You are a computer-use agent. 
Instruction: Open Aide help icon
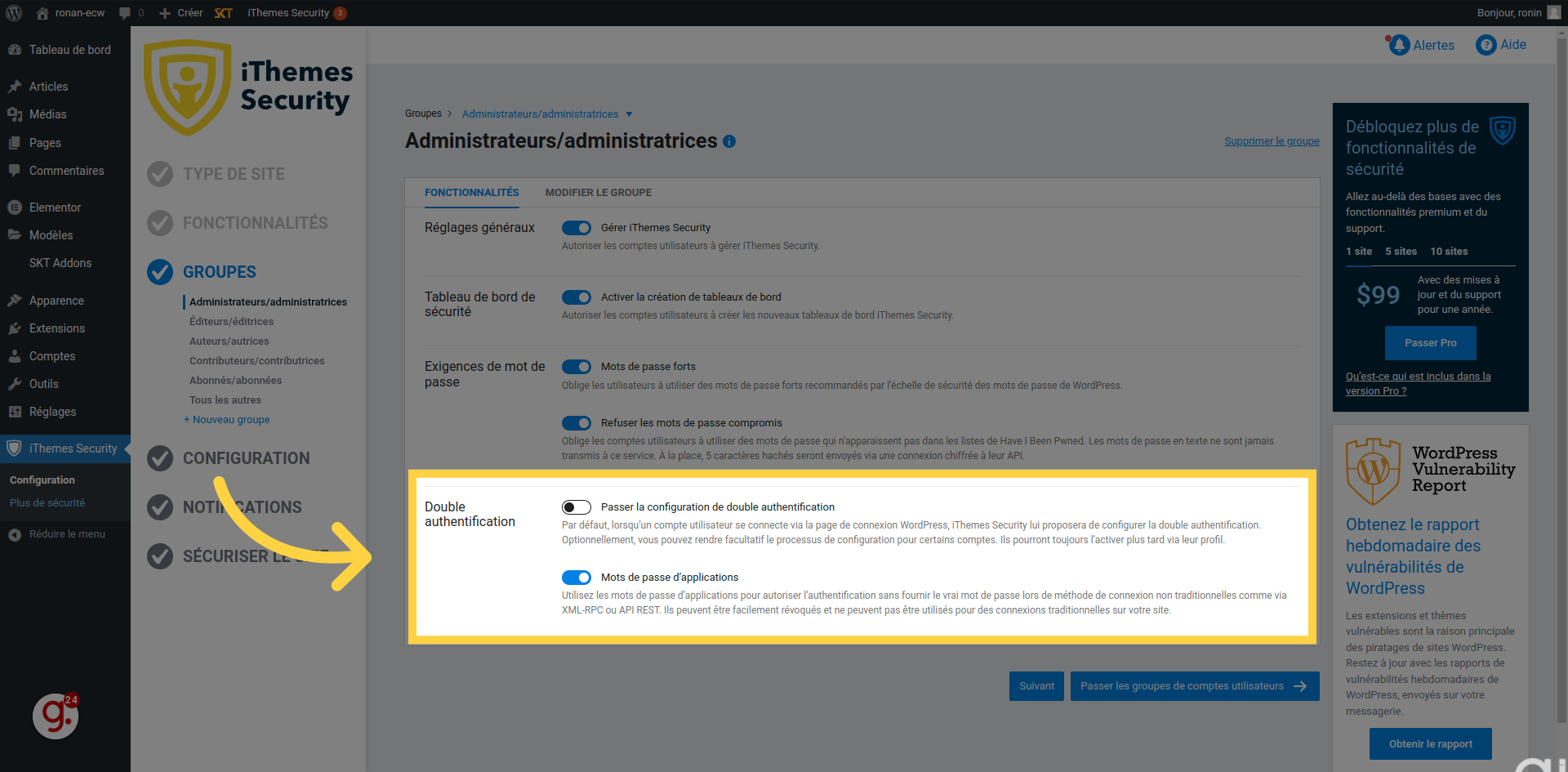(x=1486, y=45)
